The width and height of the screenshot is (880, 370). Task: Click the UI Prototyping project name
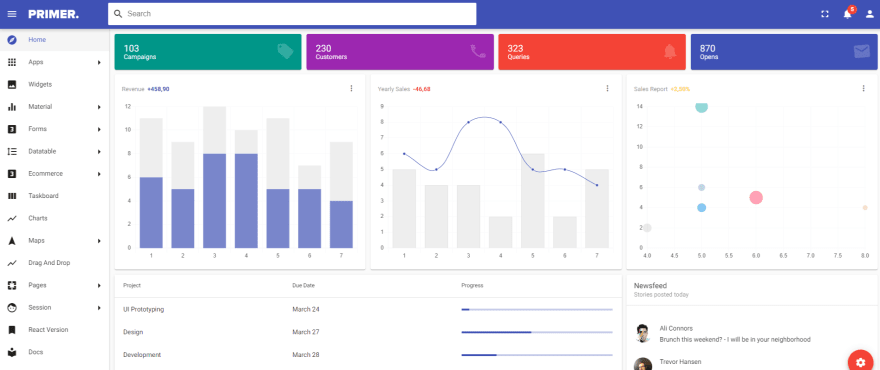point(144,309)
